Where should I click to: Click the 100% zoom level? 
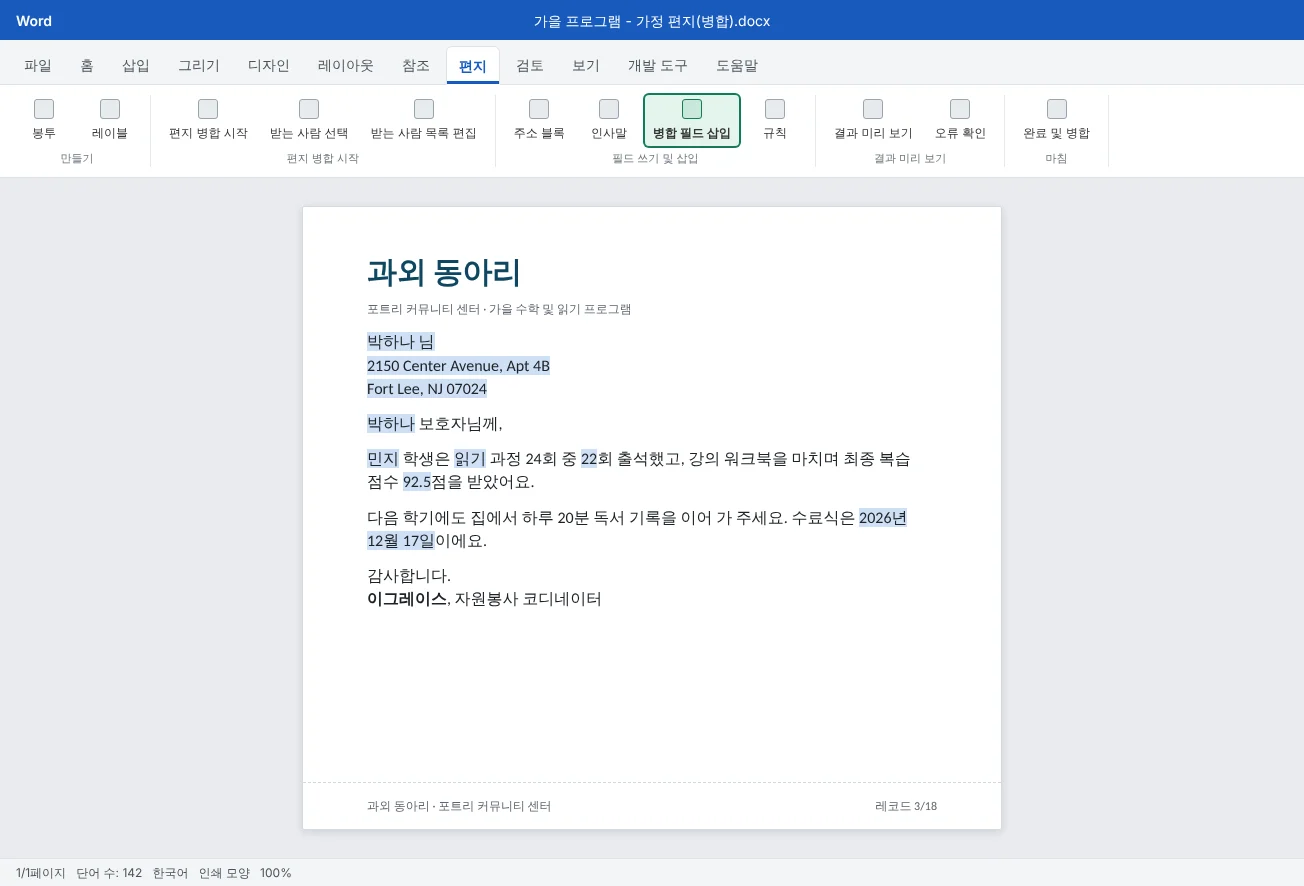276,873
